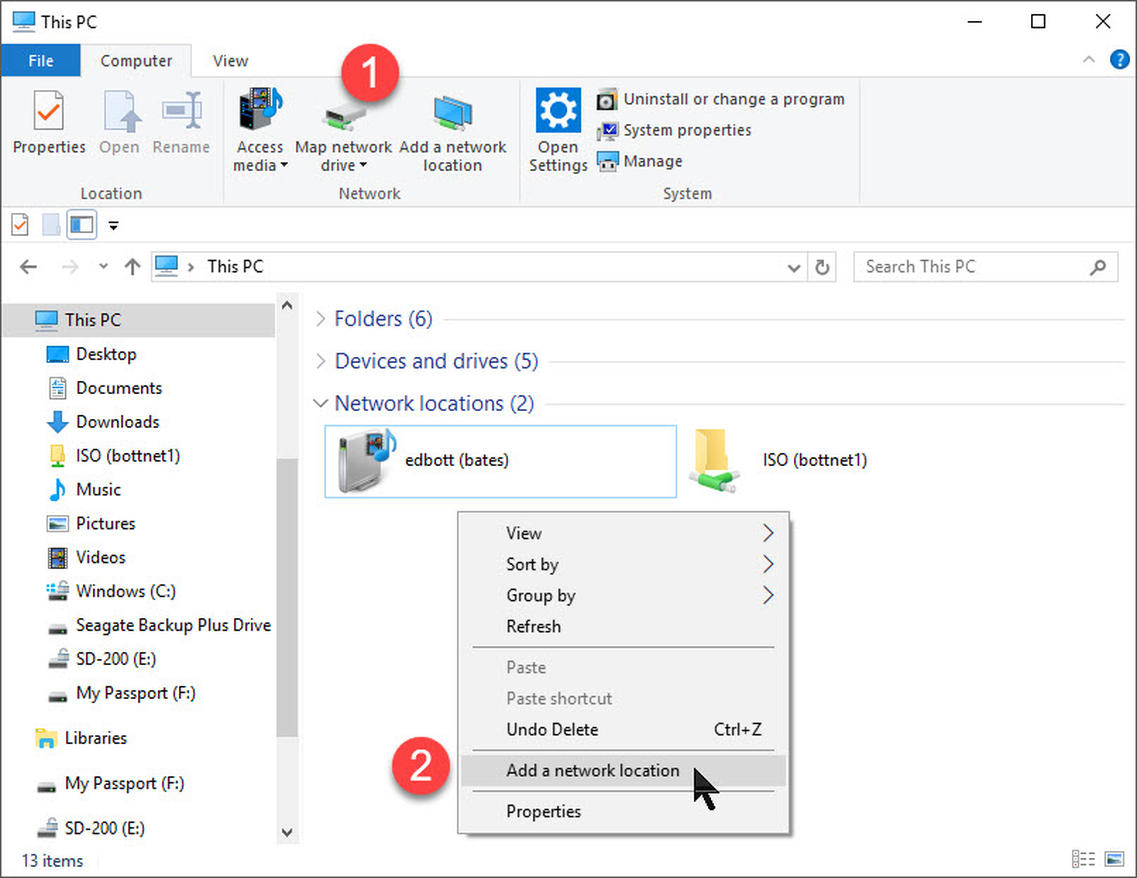Switch to the View ribbon tab
Screen dimensions: 1137x878
pos(230,60)
